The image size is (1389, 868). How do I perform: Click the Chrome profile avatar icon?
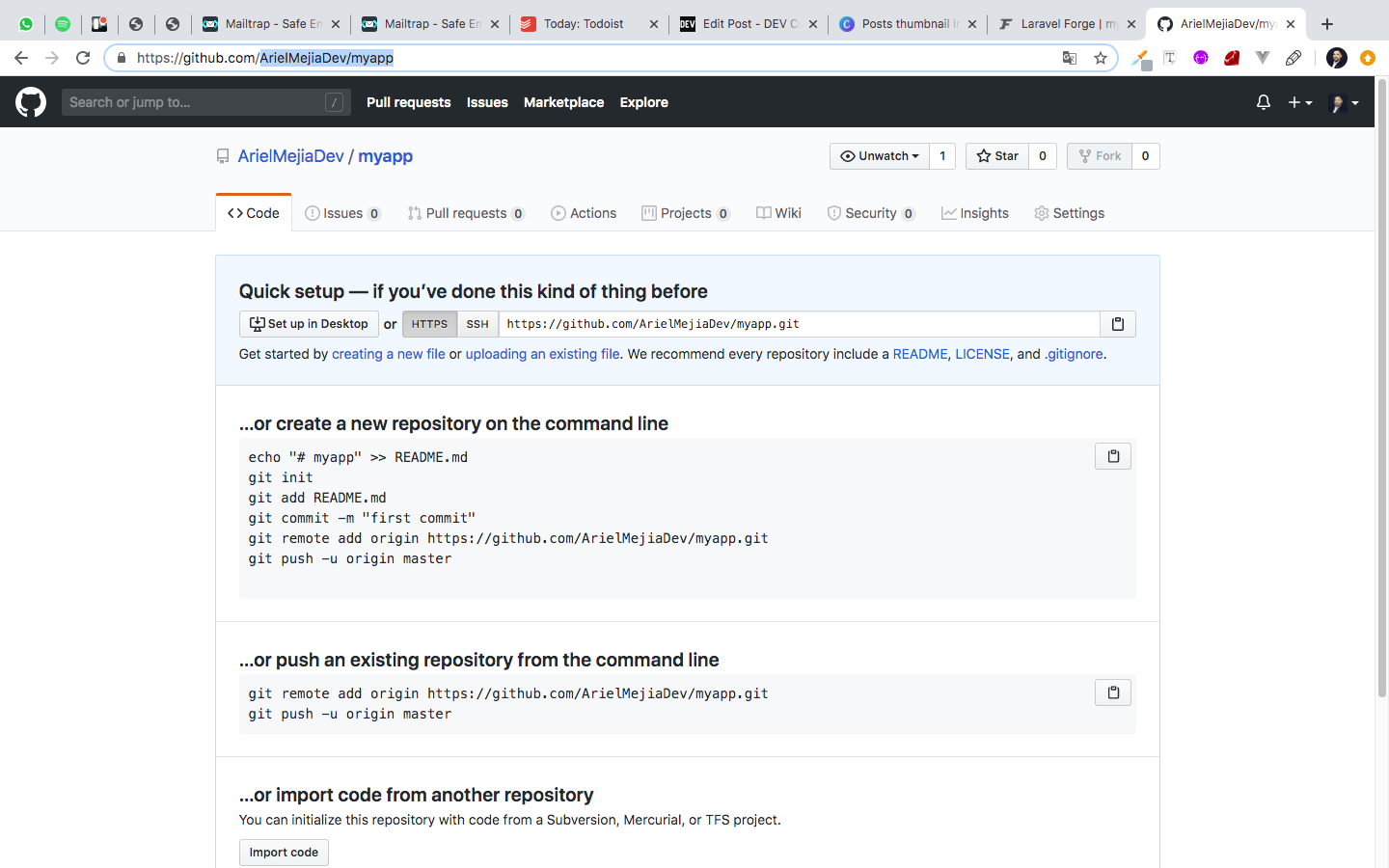coord(1337,58)
